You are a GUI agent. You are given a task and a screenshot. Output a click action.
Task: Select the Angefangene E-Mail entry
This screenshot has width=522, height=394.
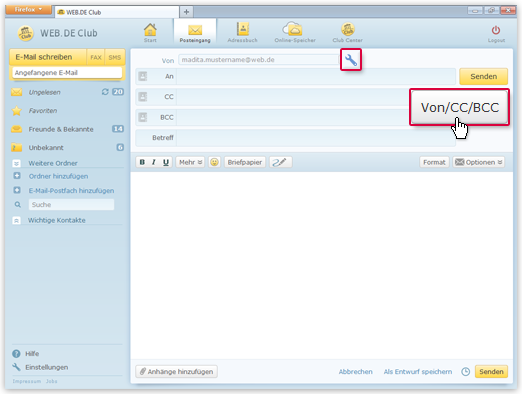[x=67, y=73]
